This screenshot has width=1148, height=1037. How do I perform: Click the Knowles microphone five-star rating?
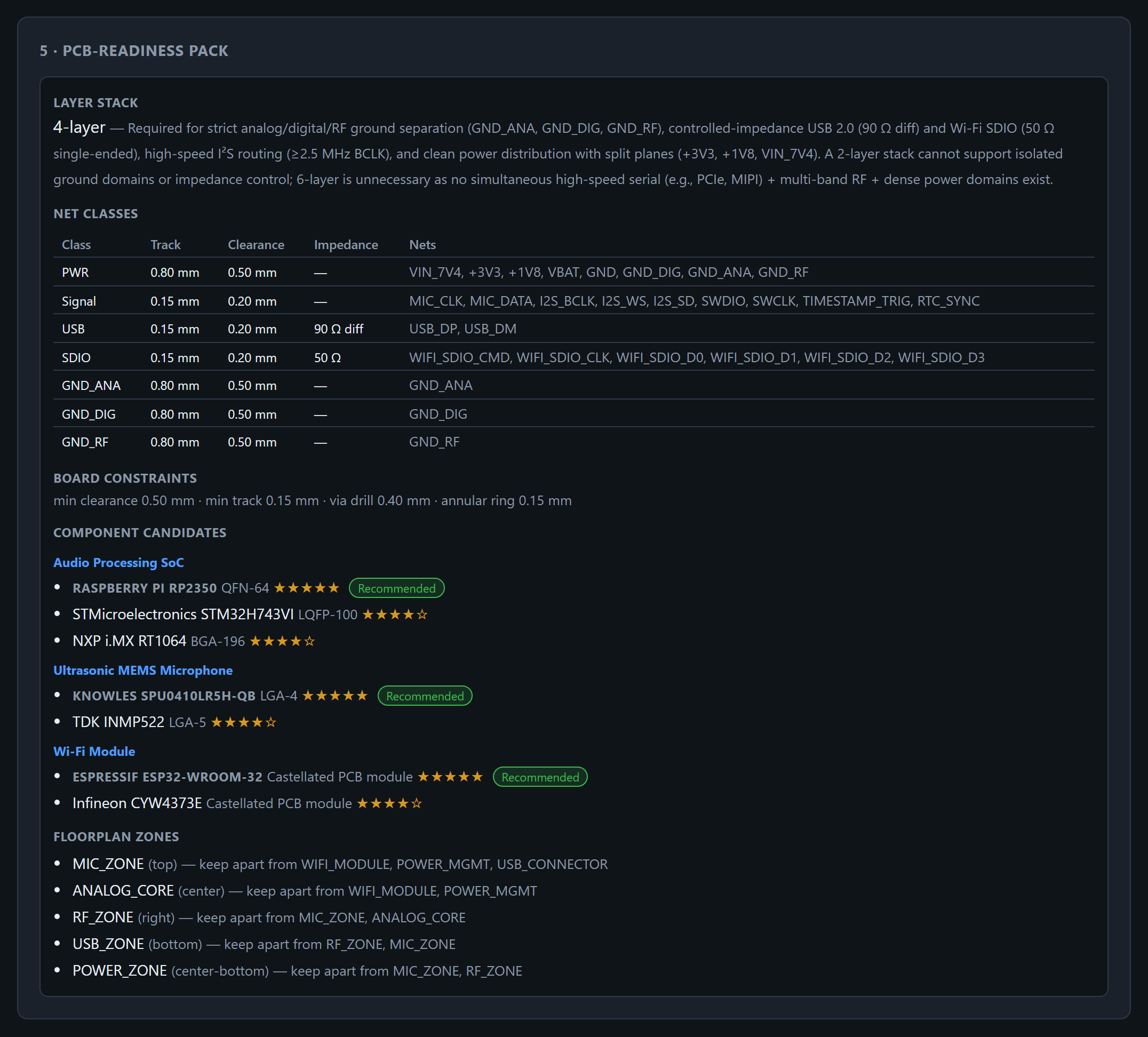coord(334,696)
